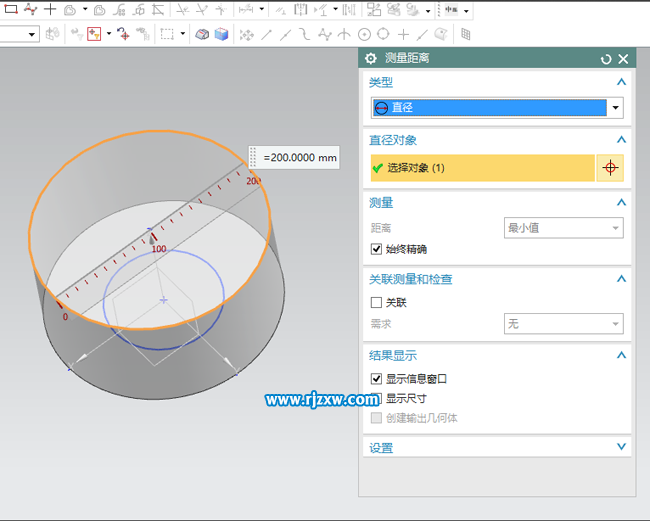
Task: Enable the 关联 checkbox
Action: coord(377,302)
